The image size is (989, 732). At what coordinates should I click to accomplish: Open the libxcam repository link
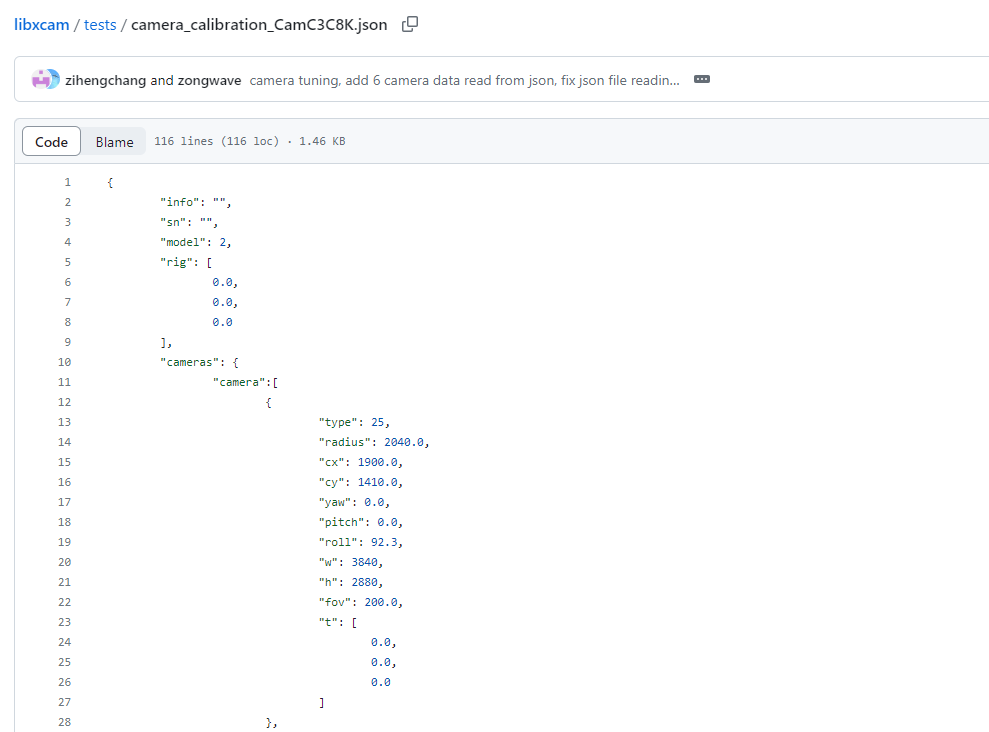(x=42, y=25)
